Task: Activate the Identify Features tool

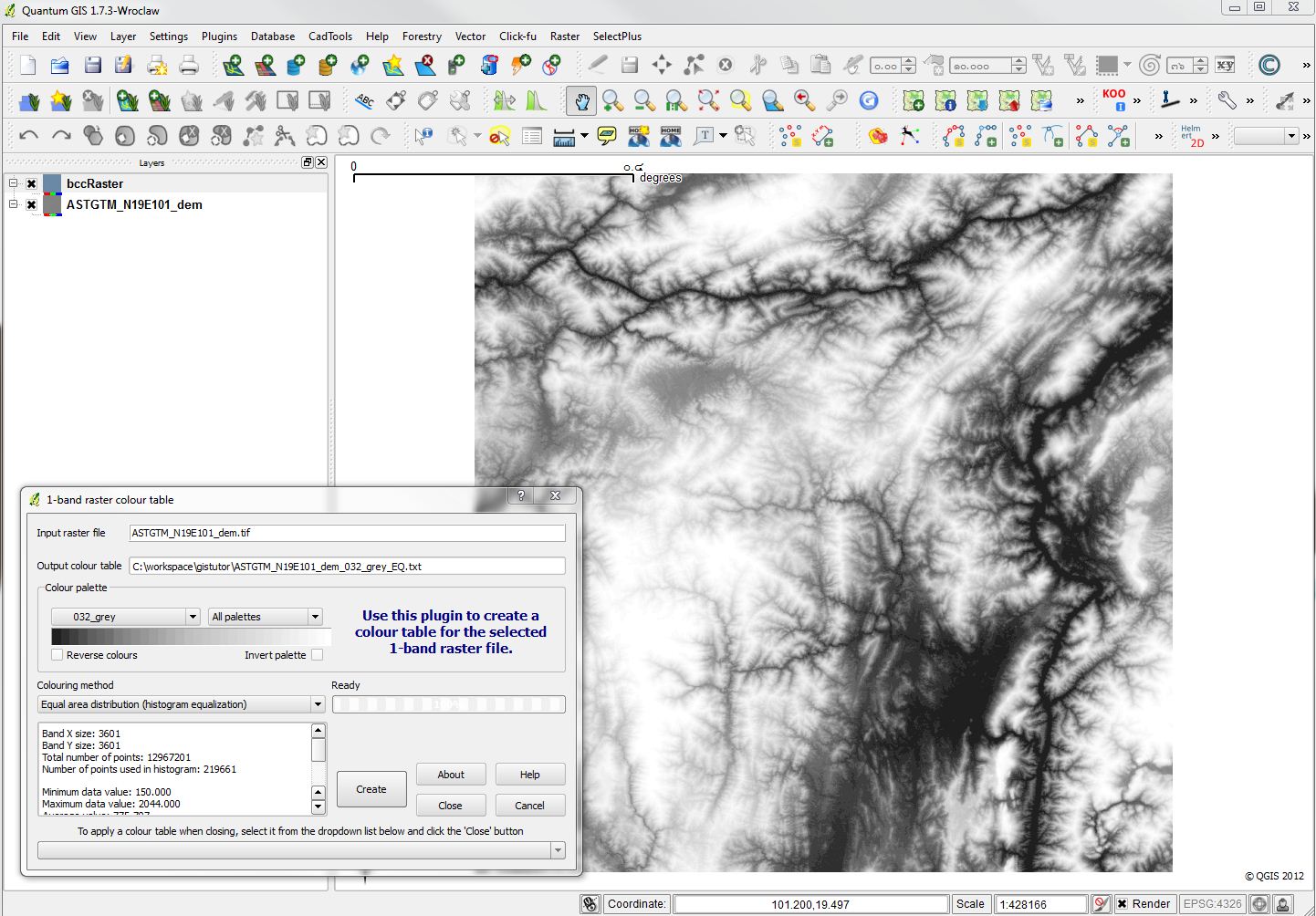Action: (x=423, y=135)
